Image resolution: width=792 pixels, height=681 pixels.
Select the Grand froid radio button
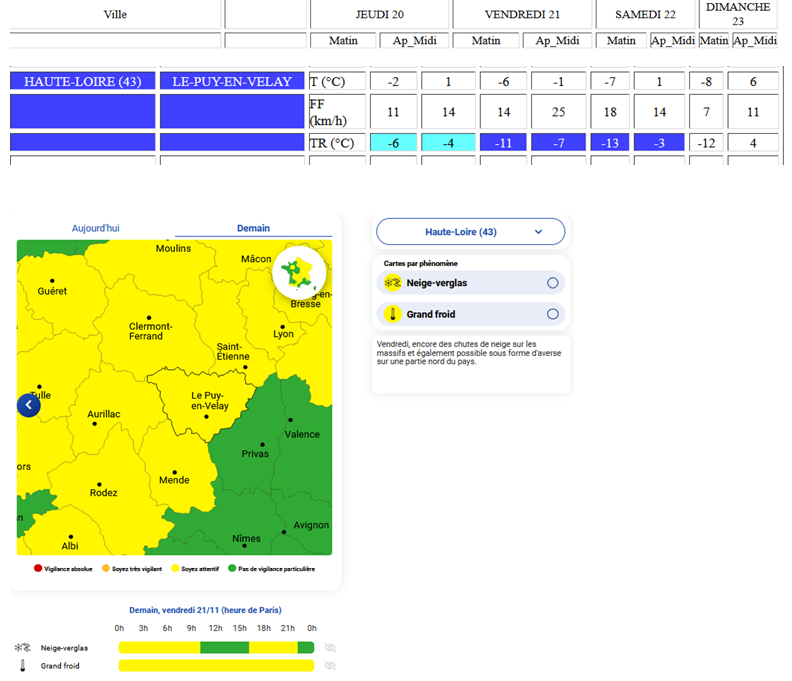[553, 314]
